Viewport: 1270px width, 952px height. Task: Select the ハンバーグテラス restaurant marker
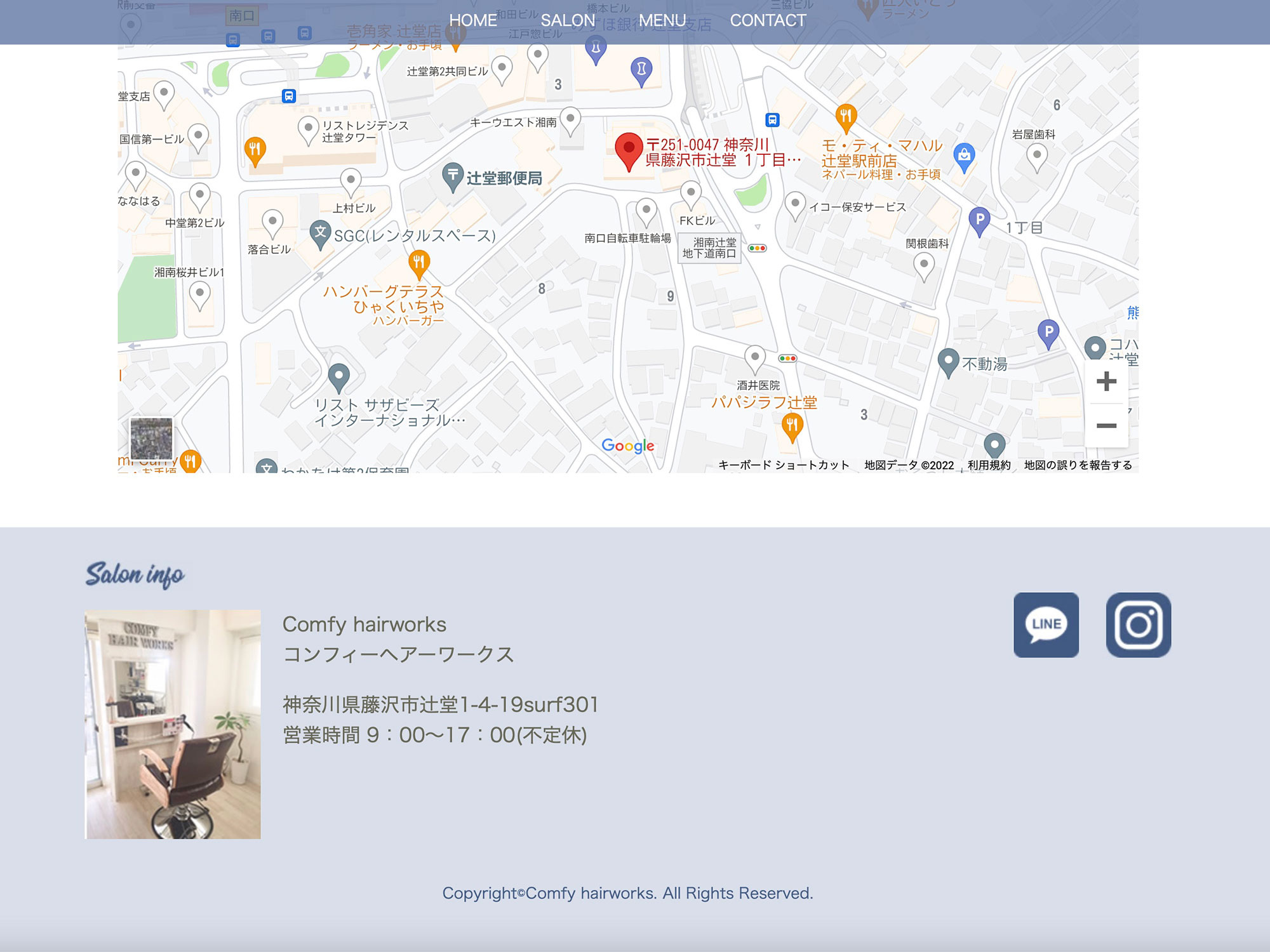418,262
